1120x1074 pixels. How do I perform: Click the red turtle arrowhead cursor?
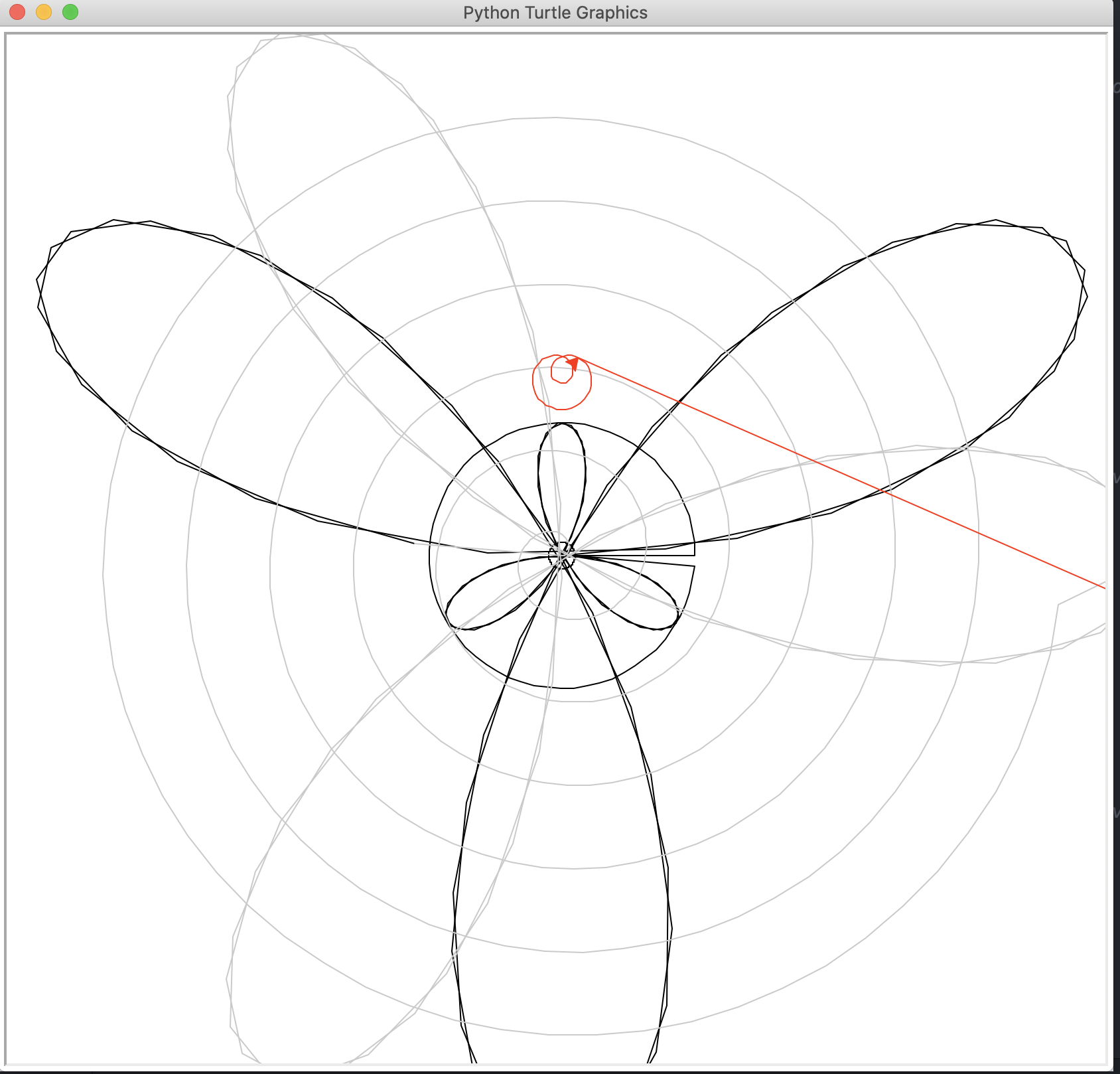pos(573,363)
